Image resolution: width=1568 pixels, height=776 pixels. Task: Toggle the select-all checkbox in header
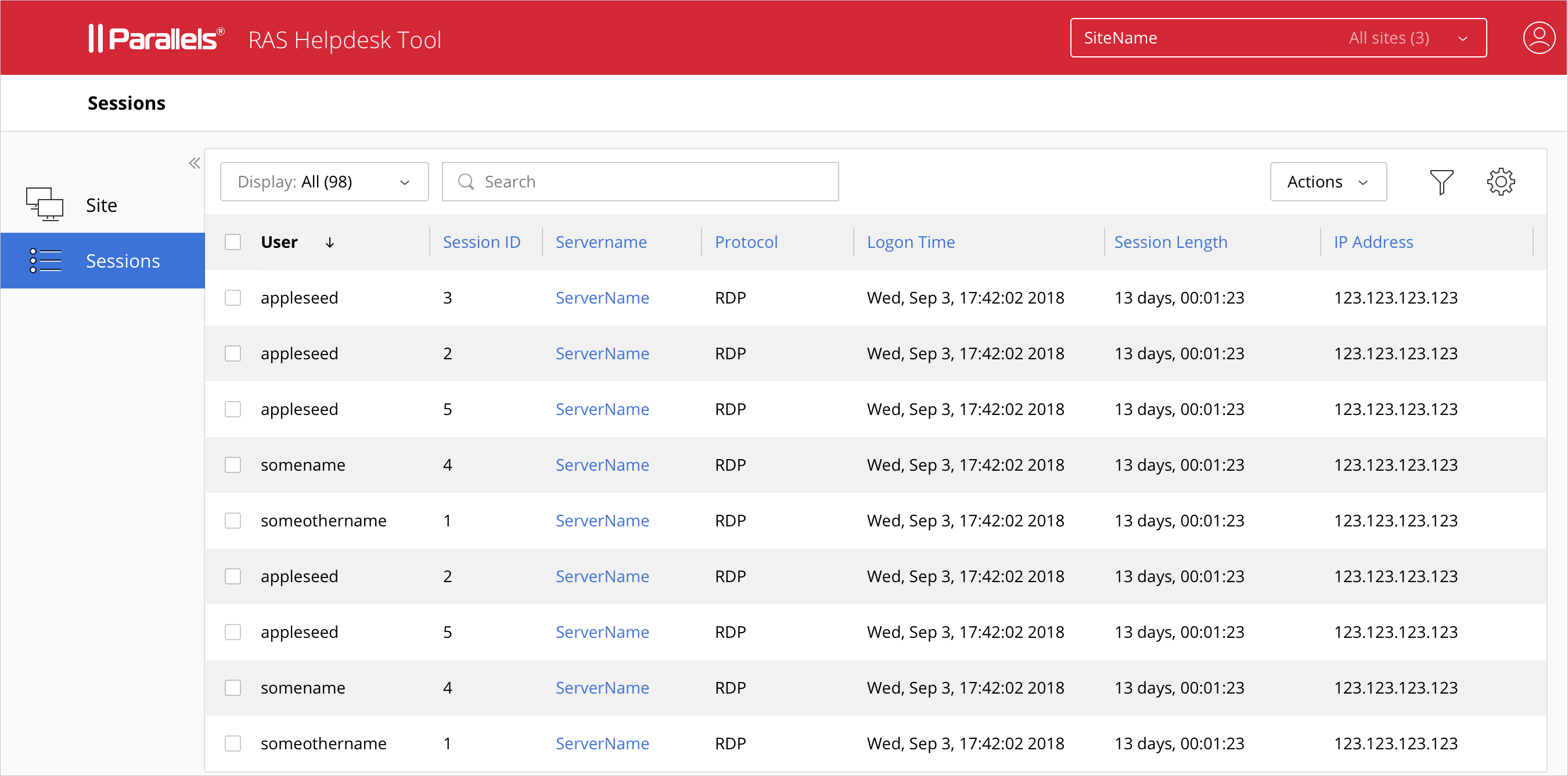[232, 242]
